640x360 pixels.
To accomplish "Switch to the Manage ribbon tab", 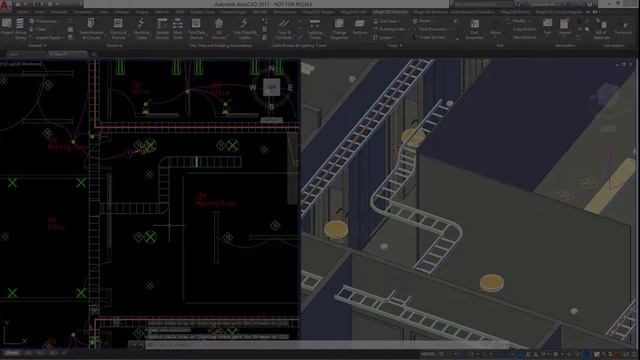I will point(122,12).
